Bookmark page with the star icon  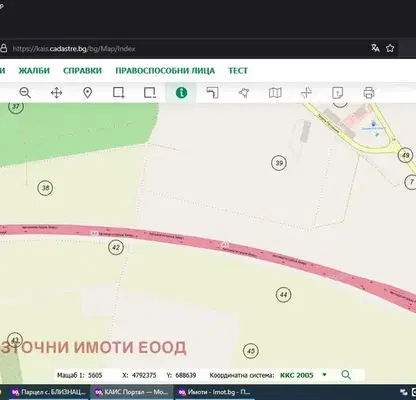coord(390,48)
